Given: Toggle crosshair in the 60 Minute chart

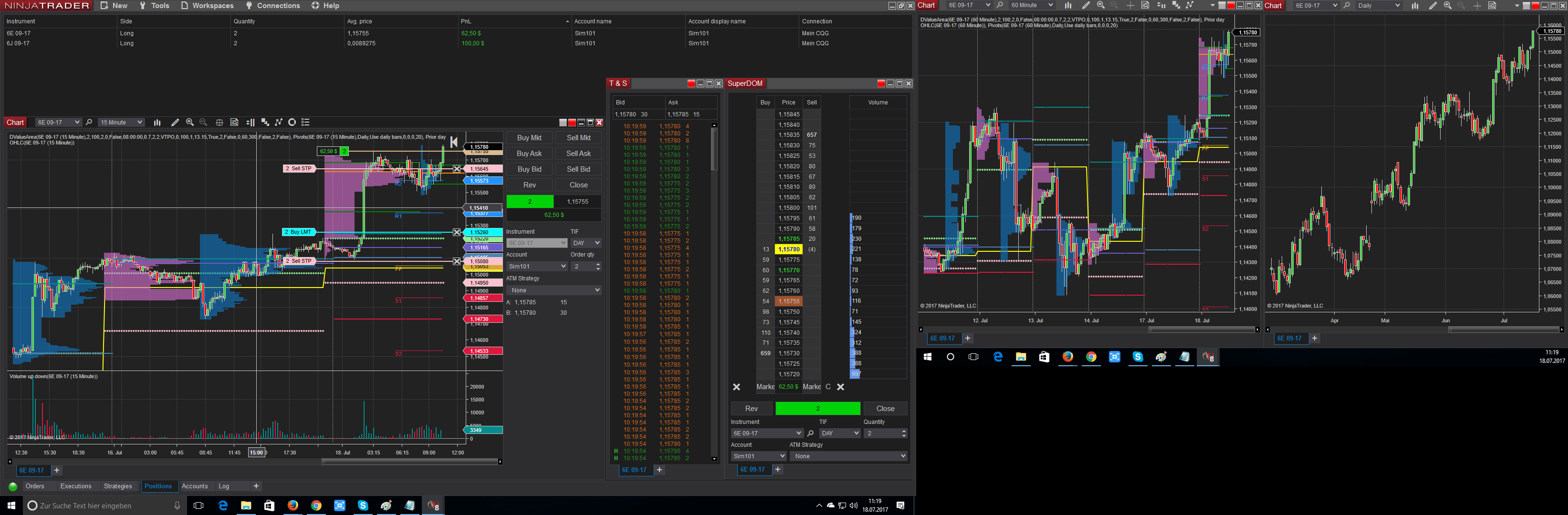Looking at the screenshot, I should (x=1130, y=5).
